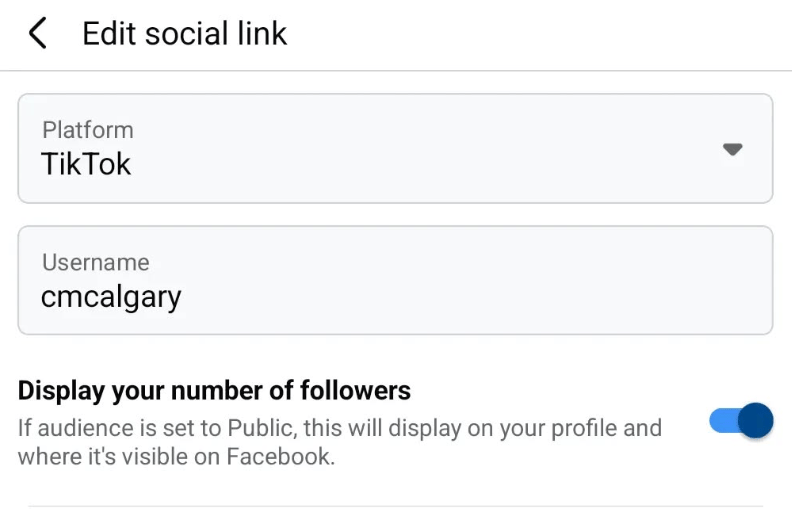792x522 pixels.
Task: Click the Platform field label
Action: point(87,130)
